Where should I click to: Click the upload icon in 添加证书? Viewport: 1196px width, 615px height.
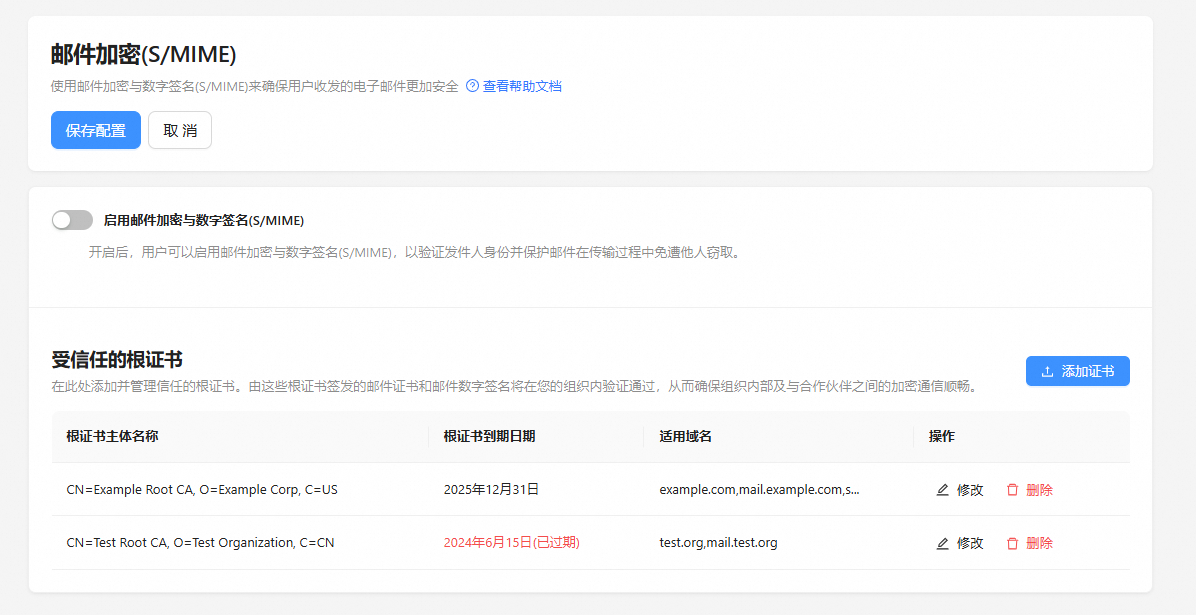1047,372
